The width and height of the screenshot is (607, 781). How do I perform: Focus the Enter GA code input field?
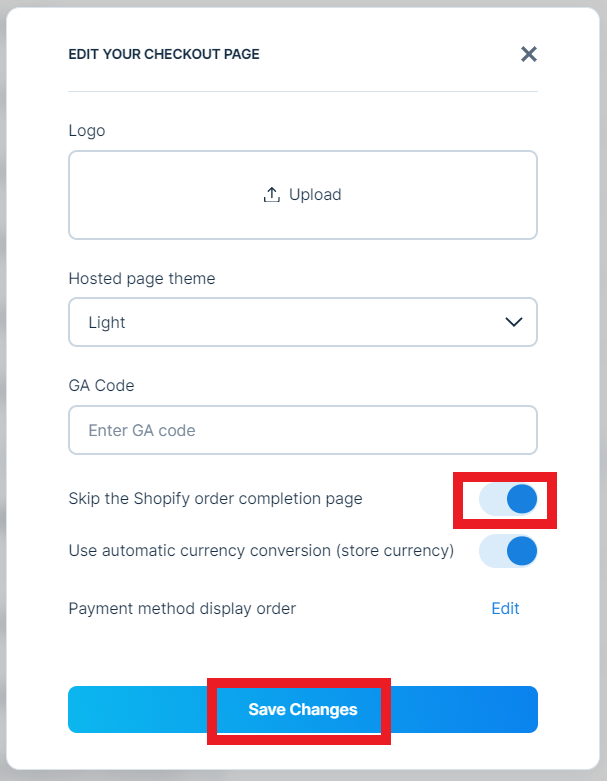[x=302, y=430]
